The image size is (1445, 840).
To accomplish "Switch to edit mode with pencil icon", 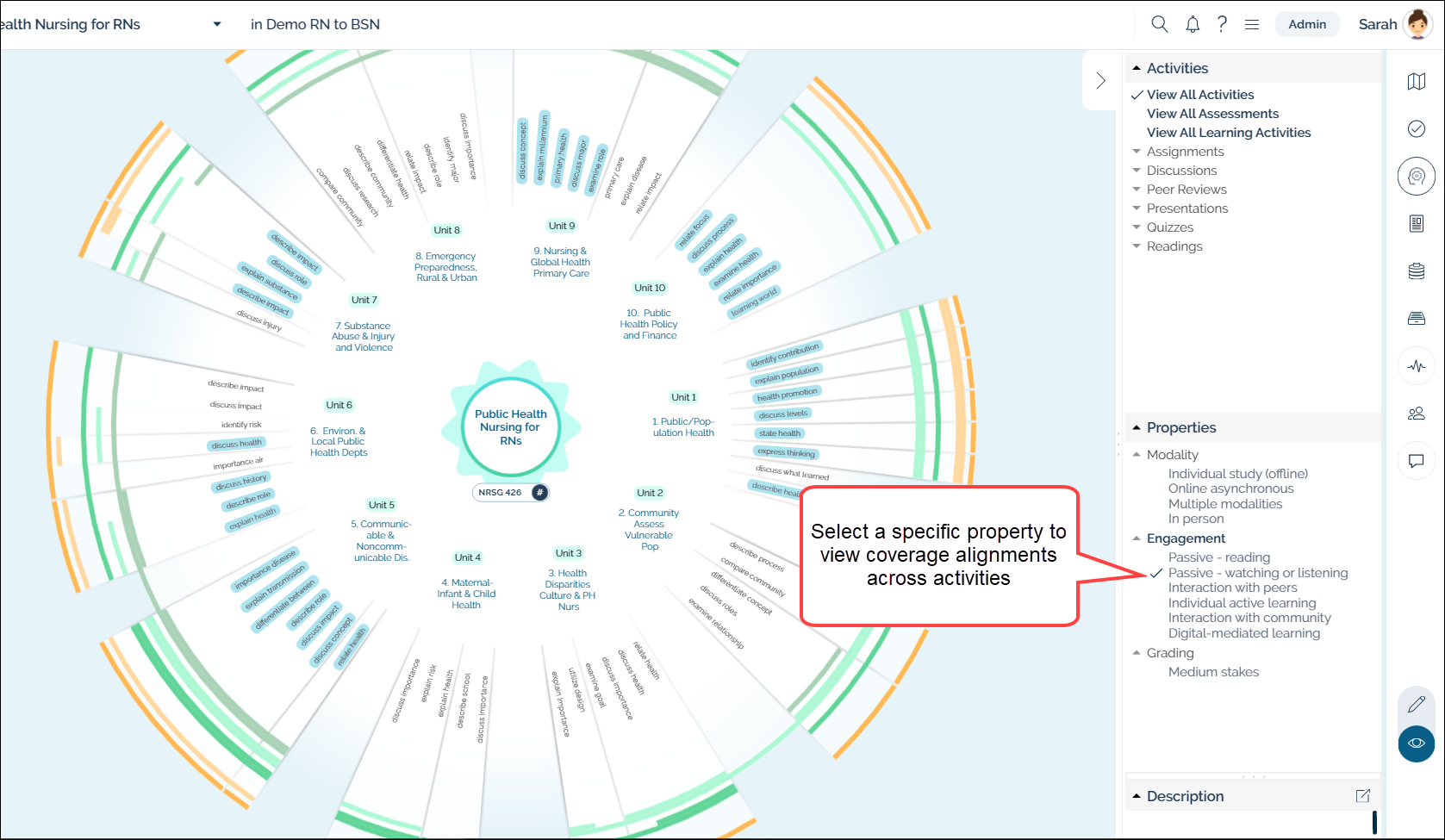I will (x=1416, y=705).
